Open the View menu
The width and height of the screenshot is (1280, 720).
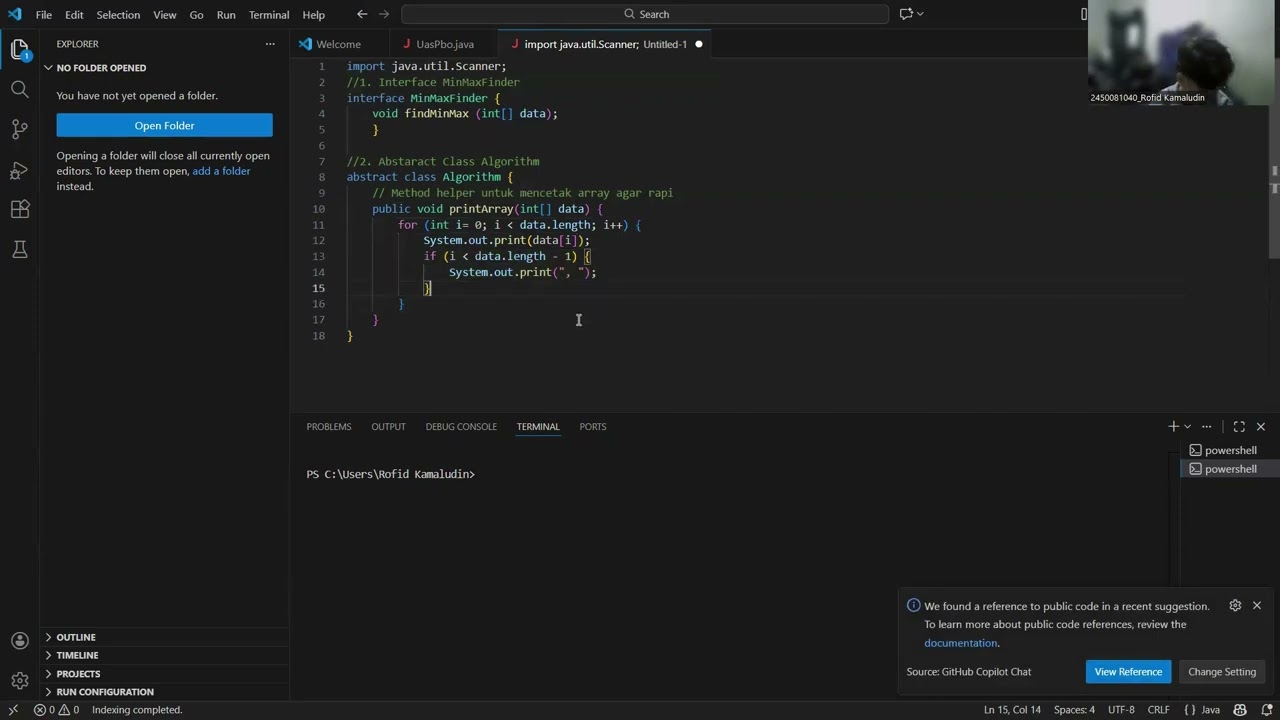pos(165,14)
